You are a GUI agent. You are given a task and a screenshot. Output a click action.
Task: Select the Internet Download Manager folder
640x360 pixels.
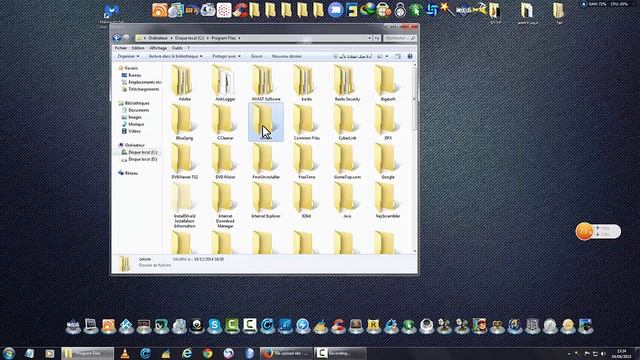click(225, 205)
